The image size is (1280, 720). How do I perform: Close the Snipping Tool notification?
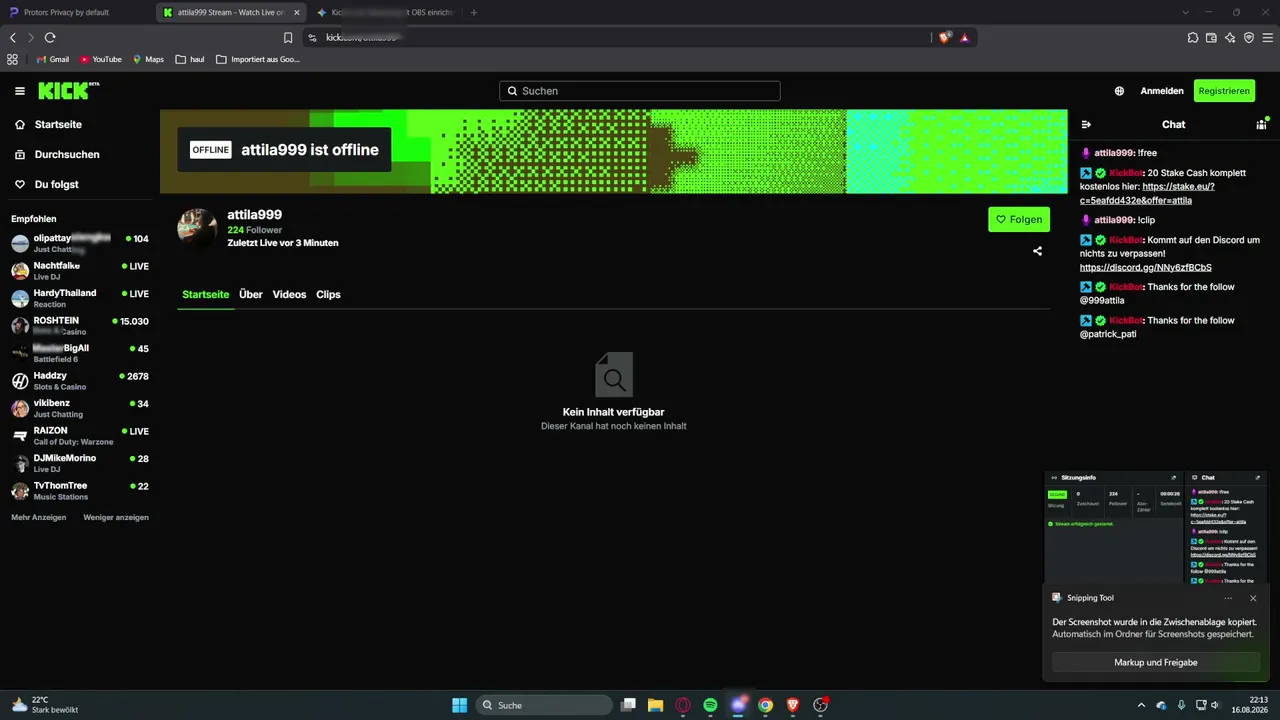(1253, 598)
